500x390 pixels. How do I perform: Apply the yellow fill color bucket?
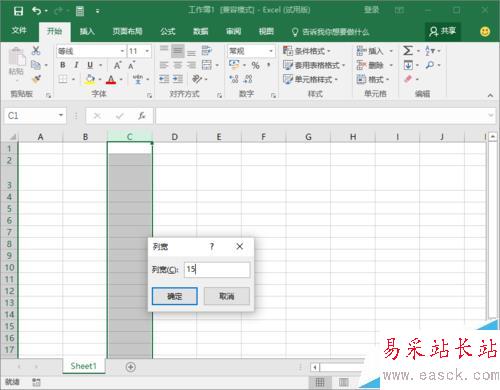pos(89,79)
